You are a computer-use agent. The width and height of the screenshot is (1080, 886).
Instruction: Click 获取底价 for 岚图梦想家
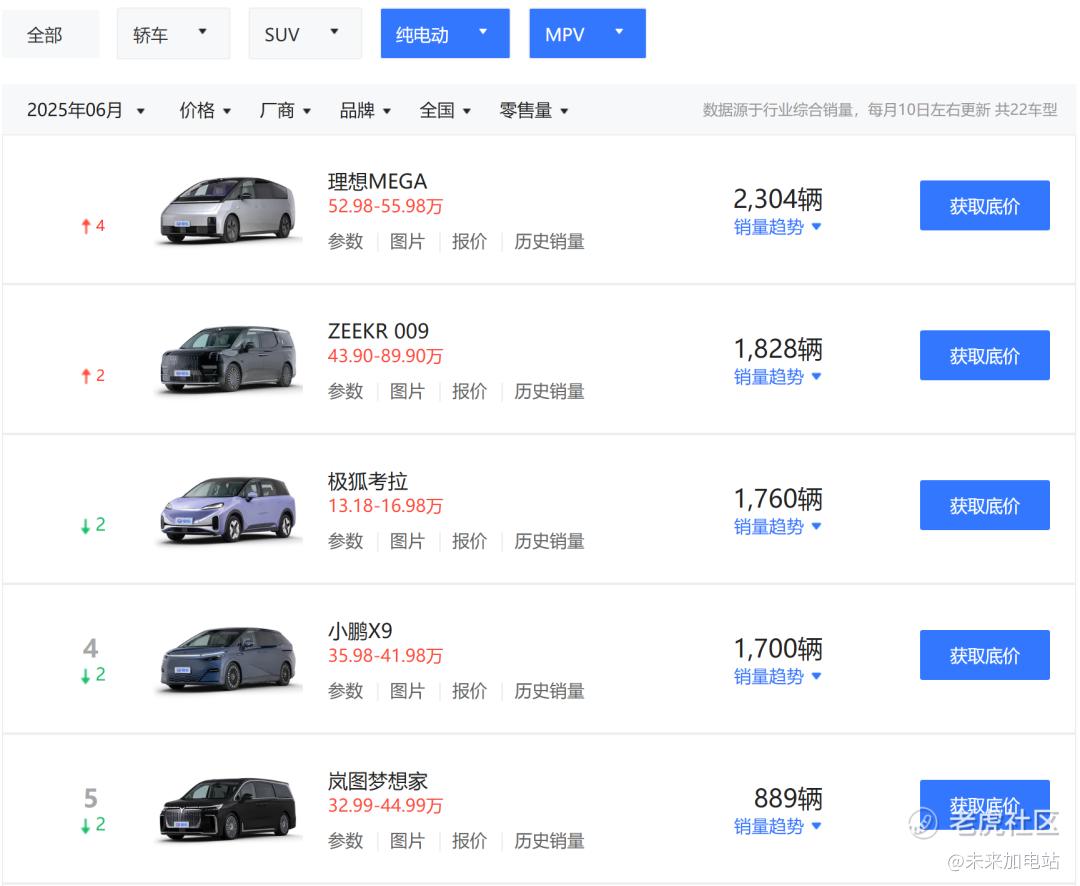point(984,805)
